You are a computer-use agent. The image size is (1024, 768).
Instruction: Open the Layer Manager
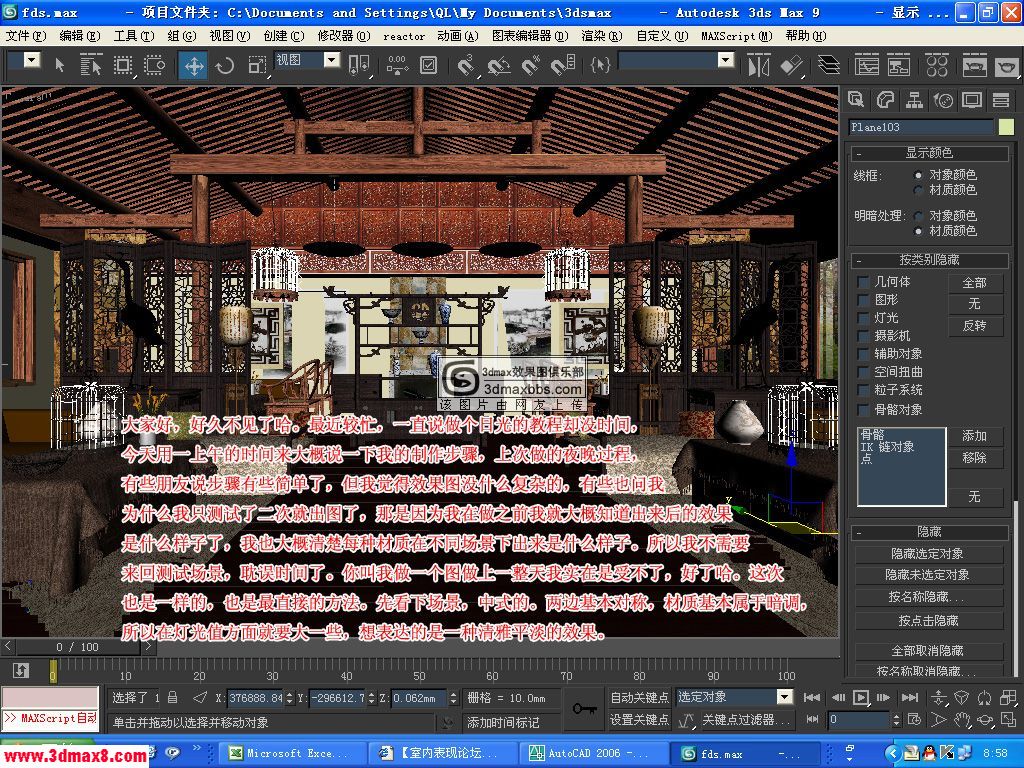click(x=828, y=65)
